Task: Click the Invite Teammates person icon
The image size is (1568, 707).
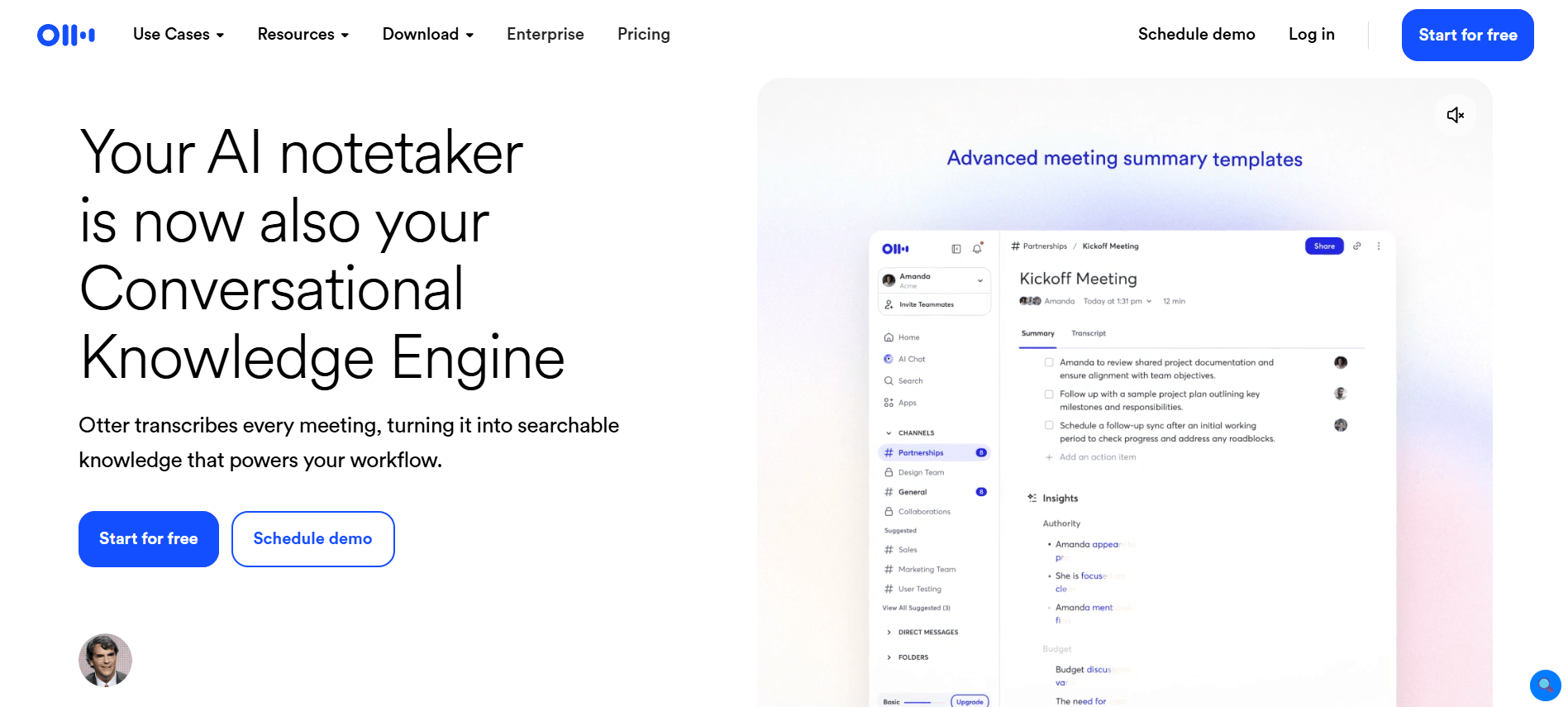Action: pyautogui.click(x=889, y=304)
